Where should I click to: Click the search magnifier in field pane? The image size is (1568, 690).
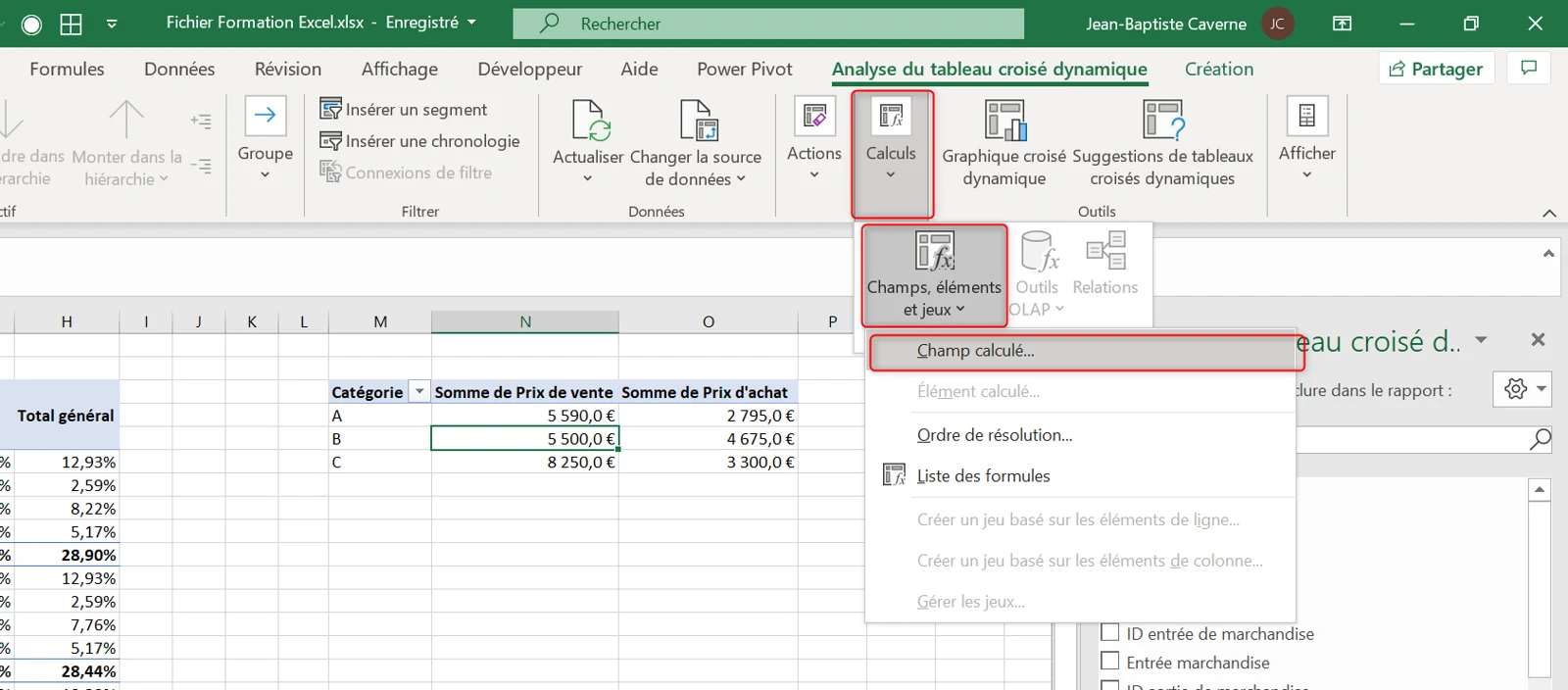pyautogui.click(x=1541, y=439)
